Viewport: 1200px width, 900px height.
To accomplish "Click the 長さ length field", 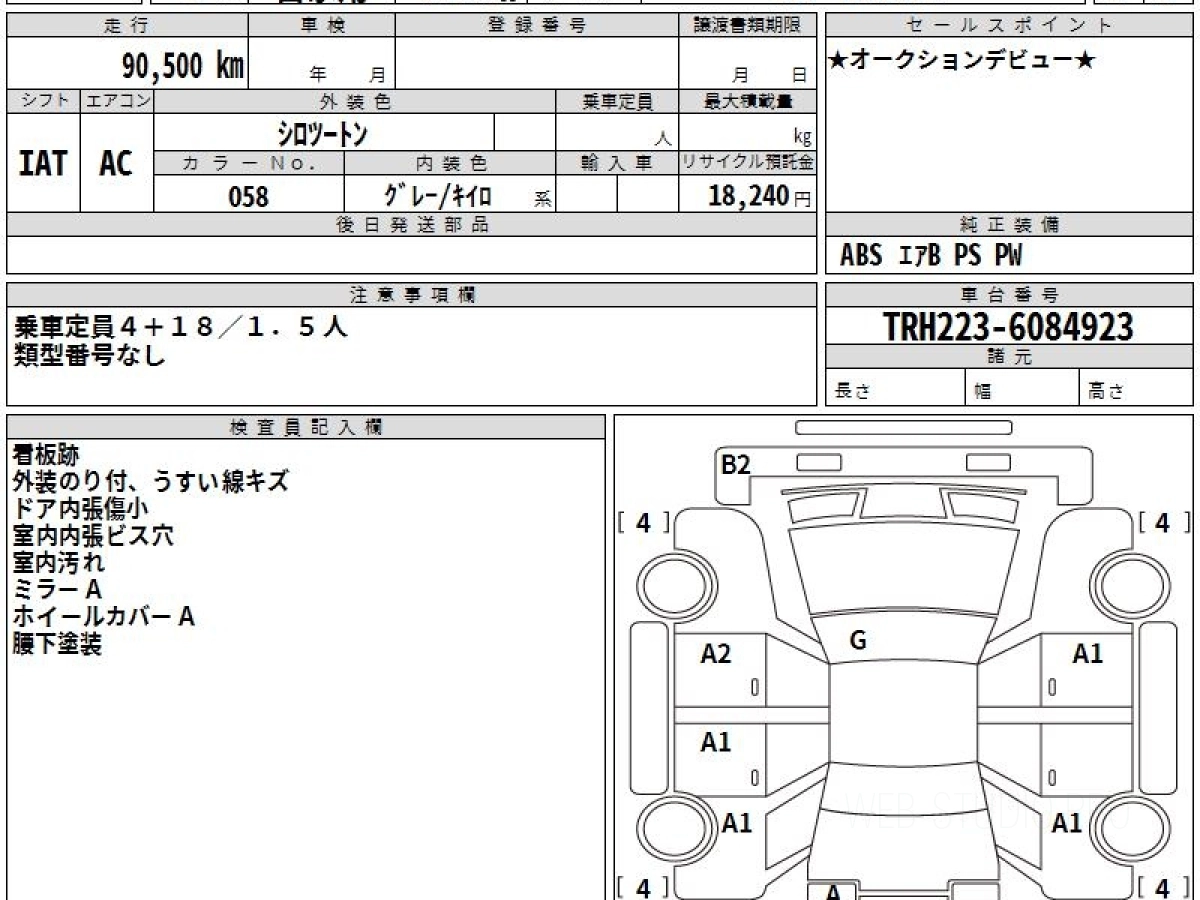I will 895,388.
